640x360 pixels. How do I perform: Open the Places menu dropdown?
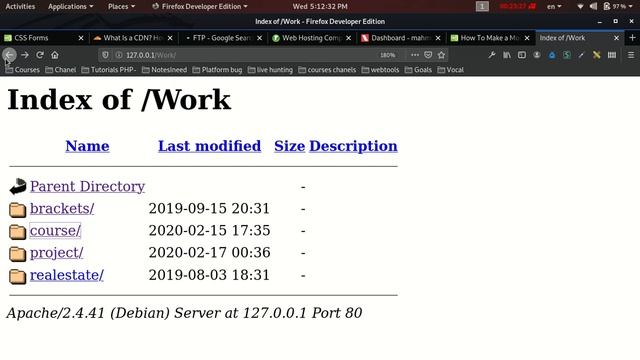coord(121,7)
